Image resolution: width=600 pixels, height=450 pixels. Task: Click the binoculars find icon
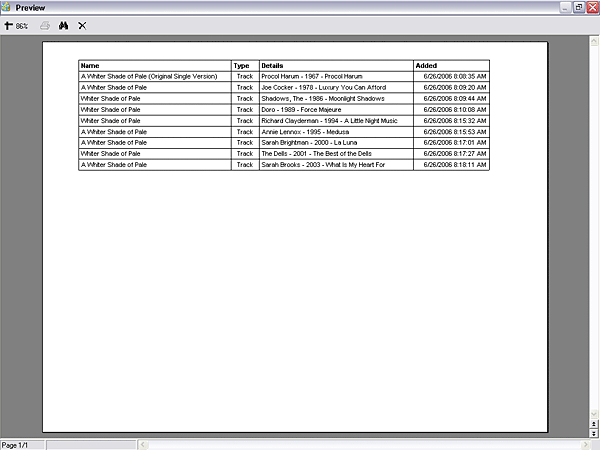63,25
